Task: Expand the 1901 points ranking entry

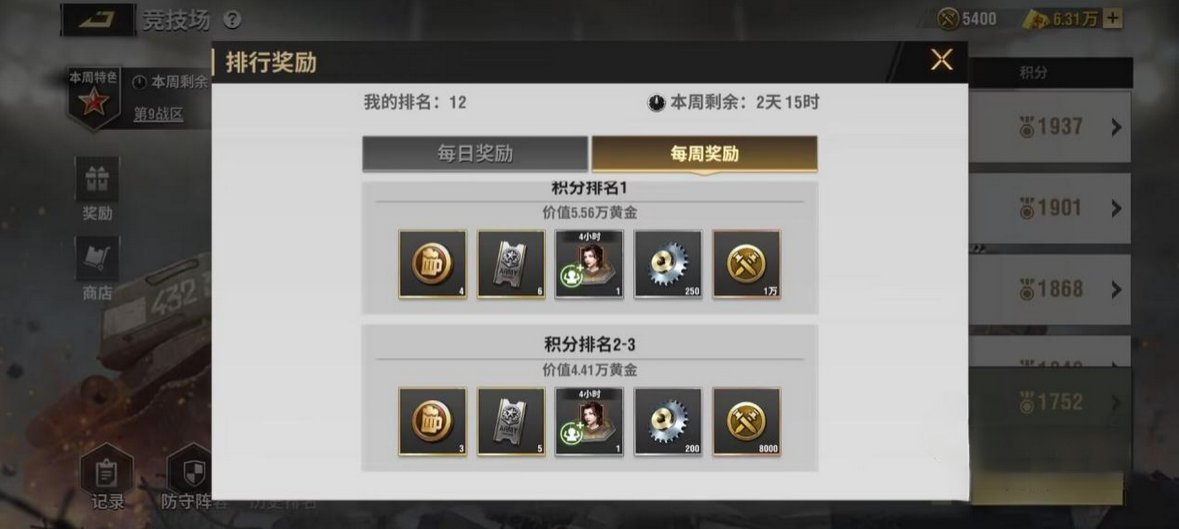Action: [x=1116, y=208]
